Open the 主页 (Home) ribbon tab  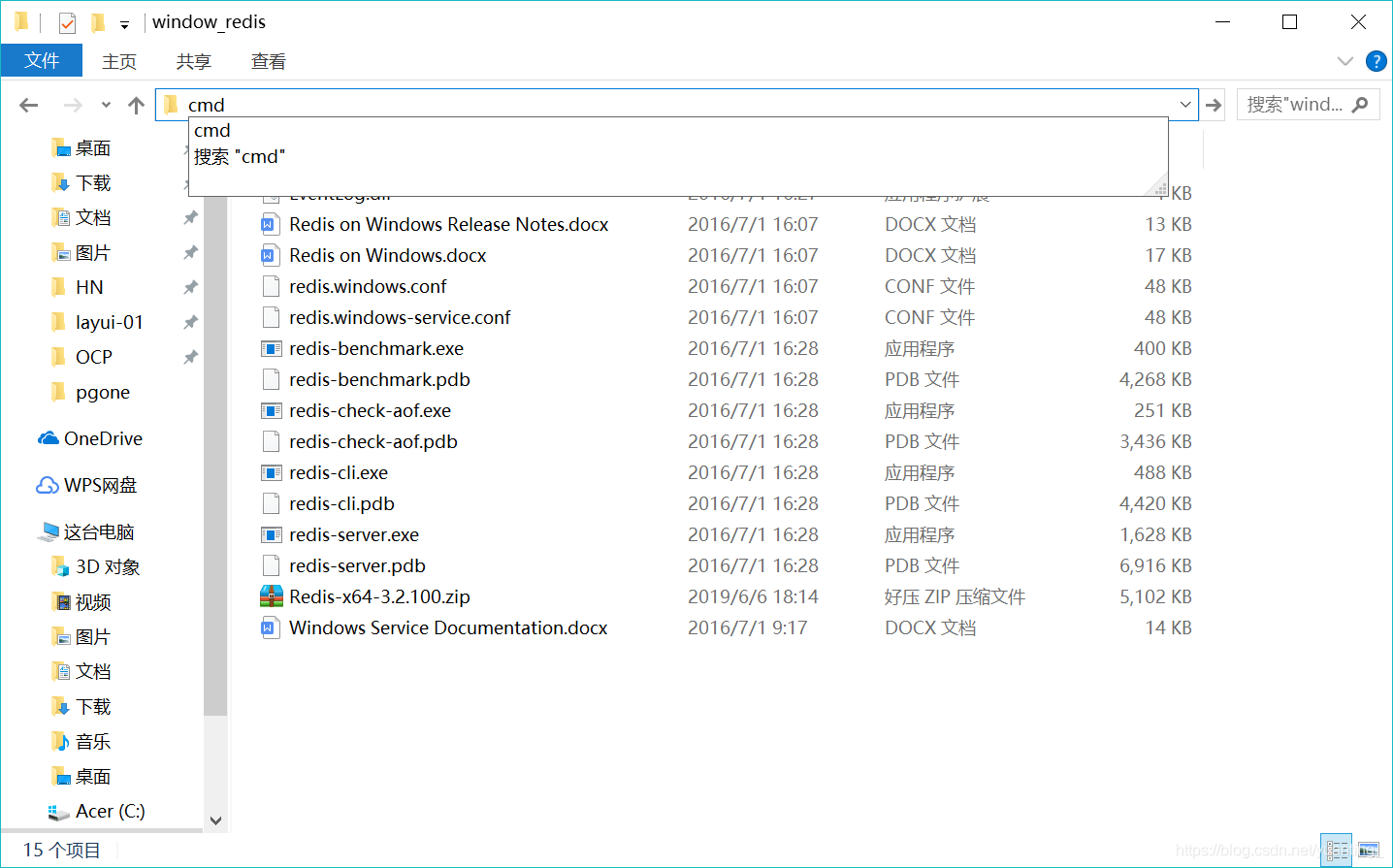point(119,61)
